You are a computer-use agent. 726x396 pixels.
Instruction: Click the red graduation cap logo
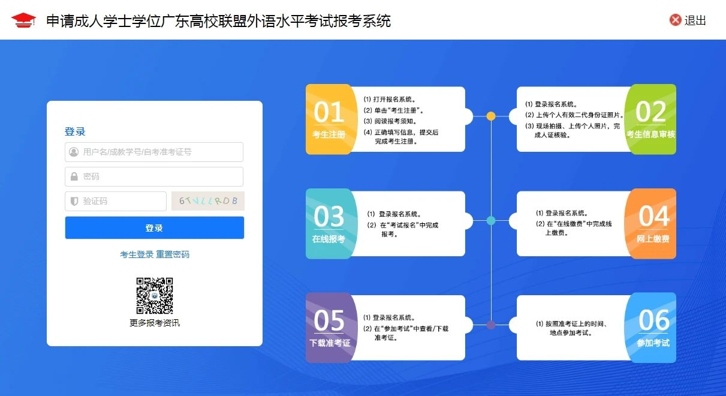[24, 20]
